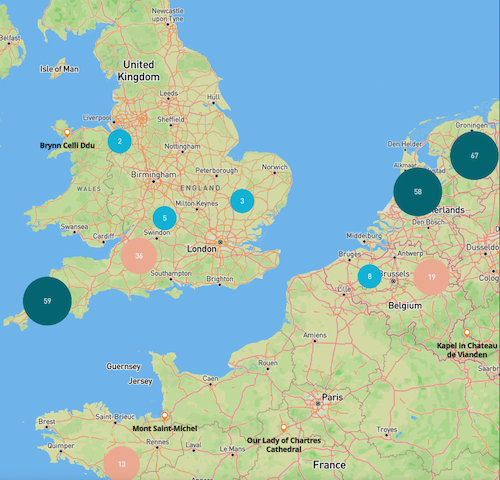This screenshot has height=480, width=500.
Task: Click the Swansea city label
Action: click(x=74, y=227)
